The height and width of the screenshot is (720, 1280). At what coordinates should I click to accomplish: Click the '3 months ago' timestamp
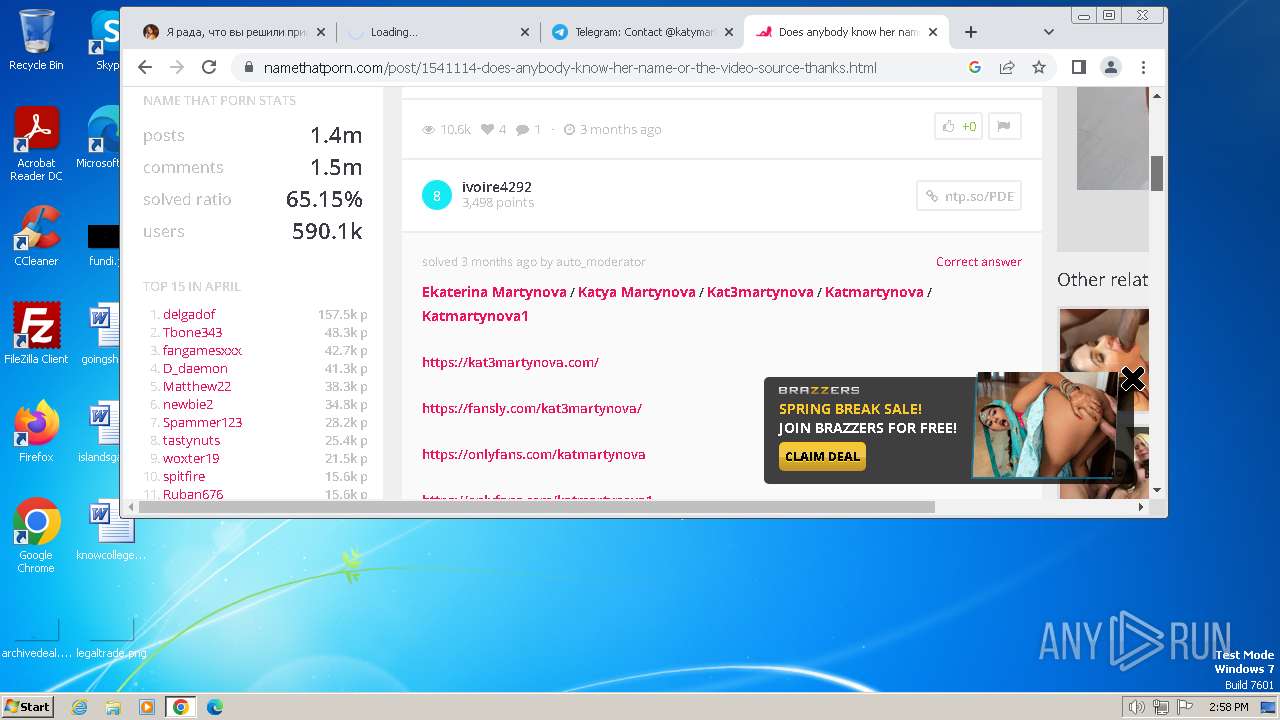tap(620, 129)
